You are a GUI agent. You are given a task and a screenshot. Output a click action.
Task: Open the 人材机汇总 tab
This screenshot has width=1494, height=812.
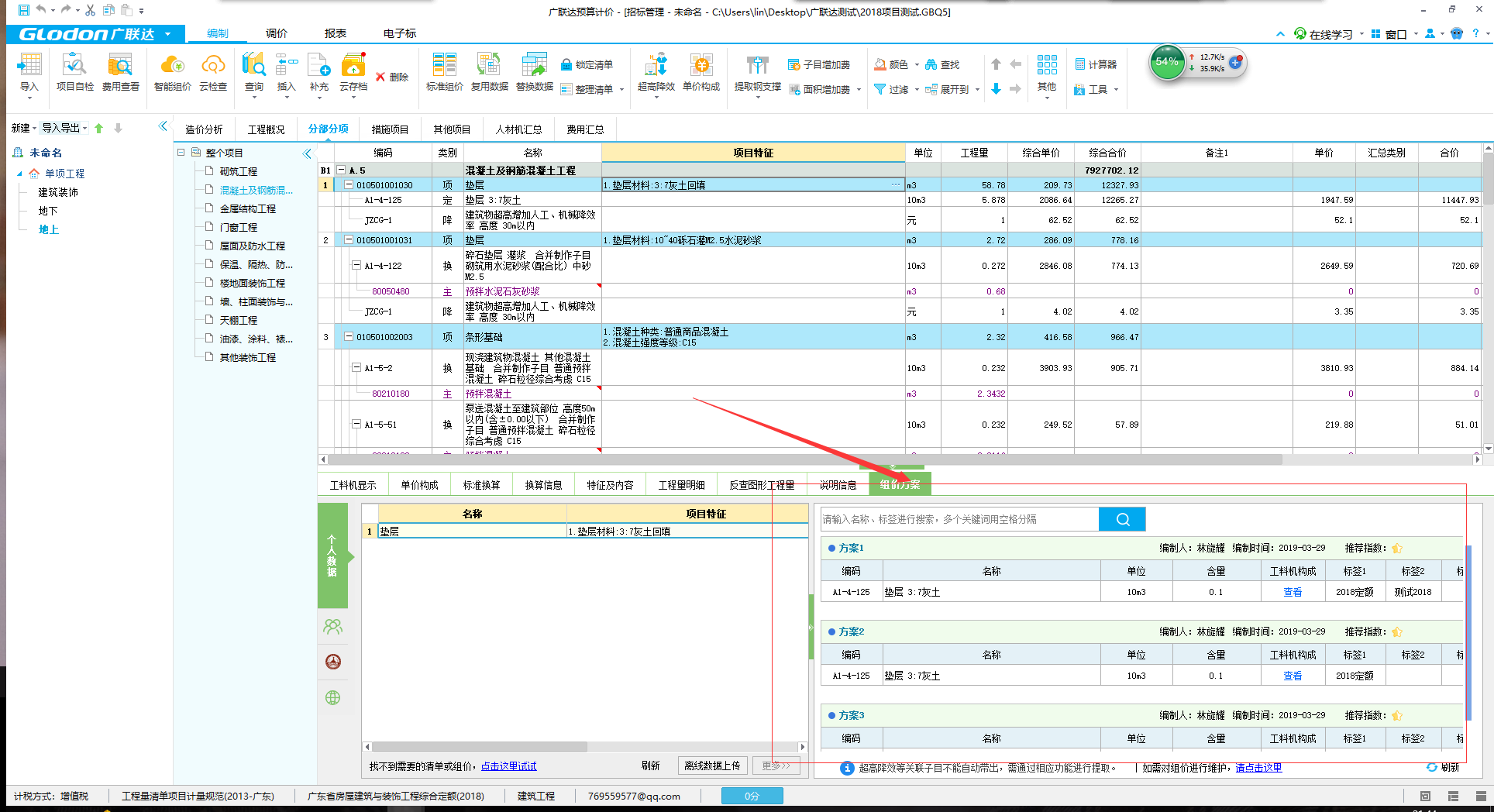518,129
